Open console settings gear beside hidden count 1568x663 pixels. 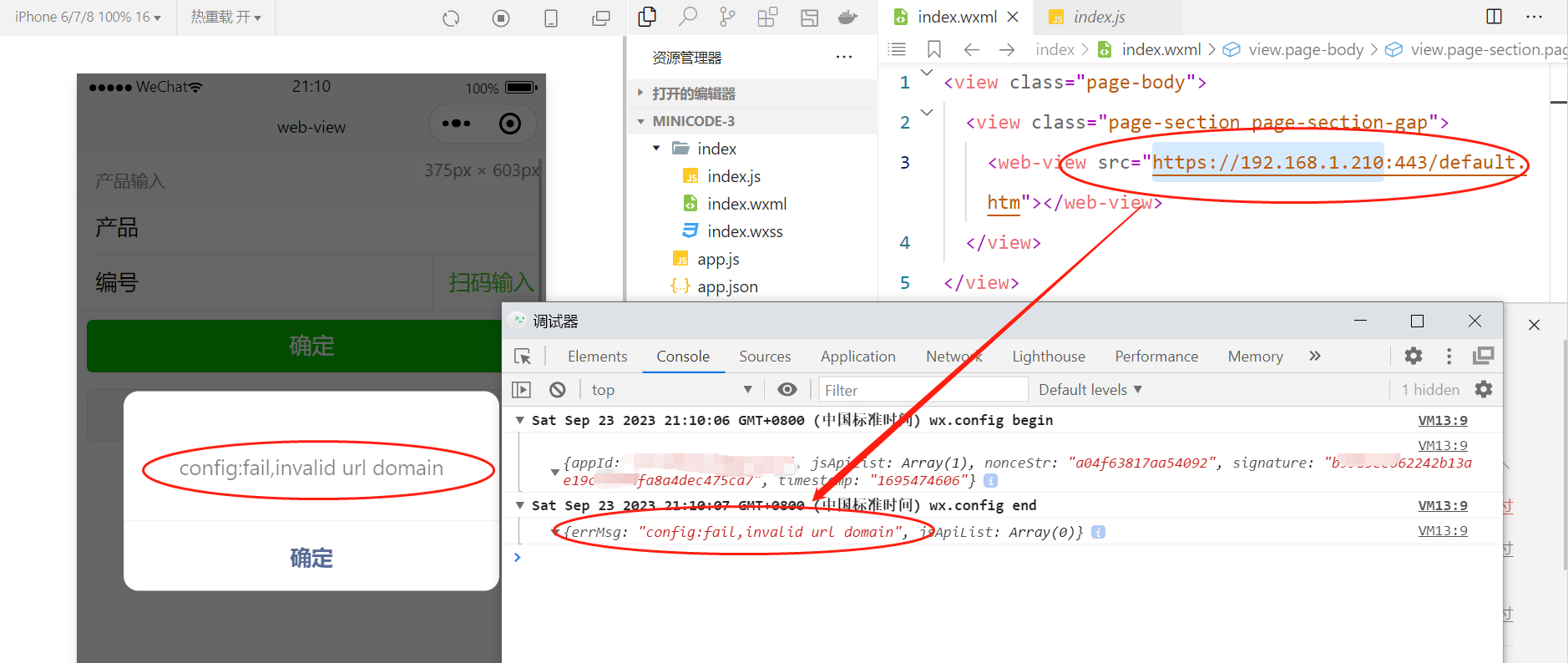(x=1484, y=389)
